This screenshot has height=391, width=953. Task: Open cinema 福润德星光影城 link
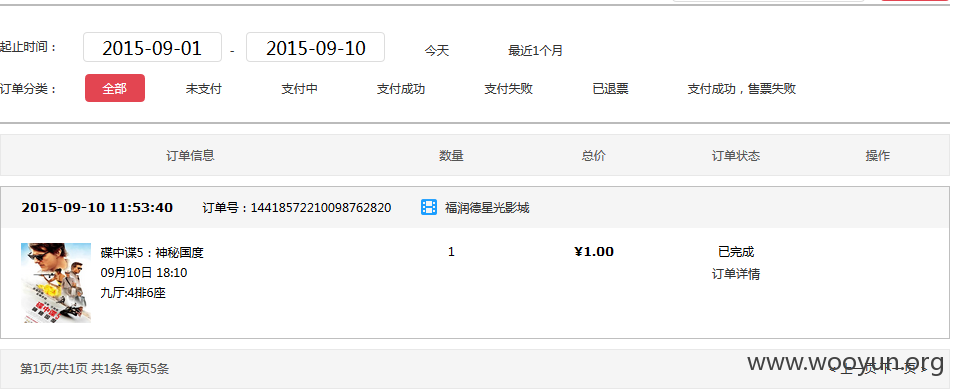(487, 208)
